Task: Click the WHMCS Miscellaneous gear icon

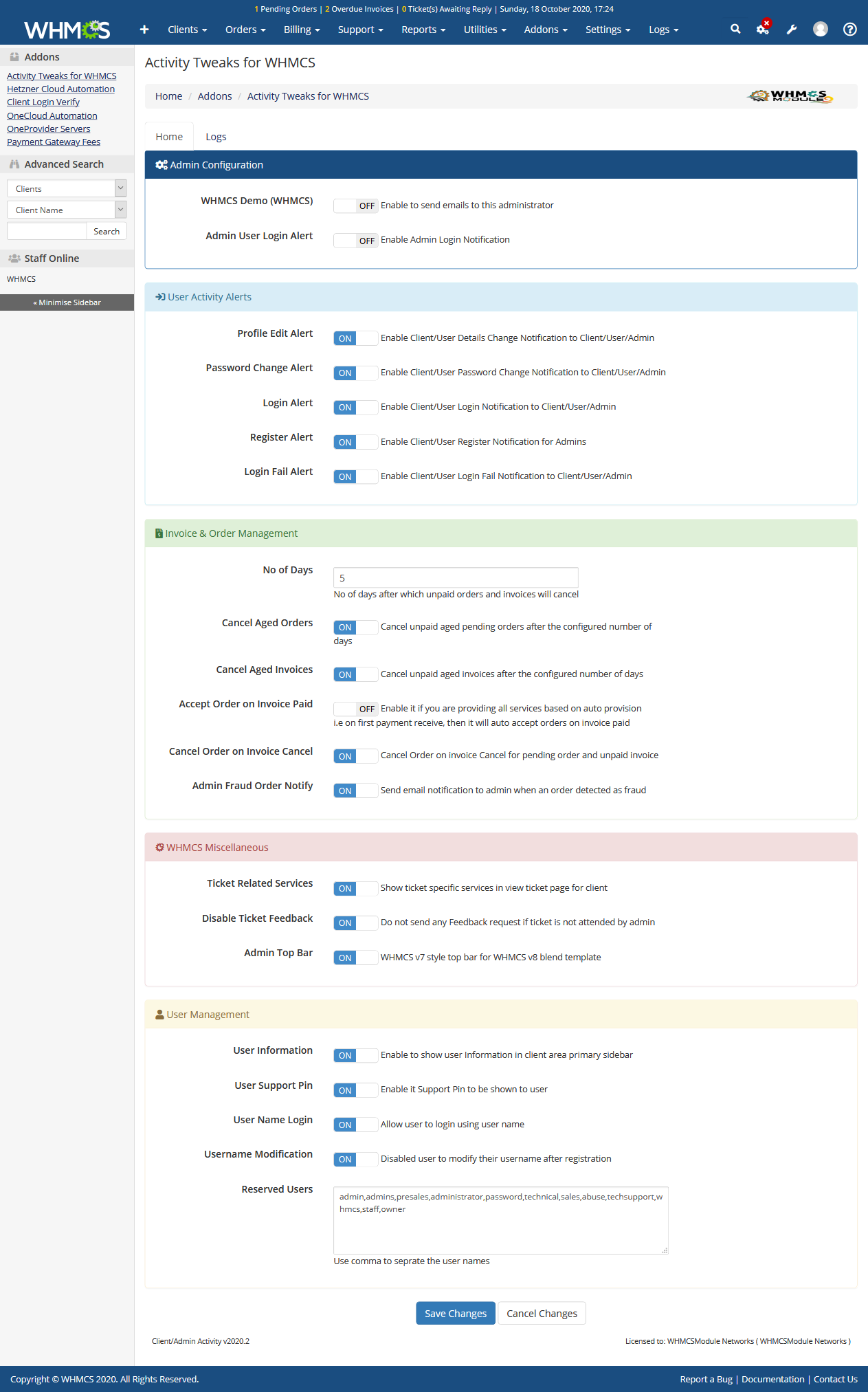Action: [x=159, y=848]
